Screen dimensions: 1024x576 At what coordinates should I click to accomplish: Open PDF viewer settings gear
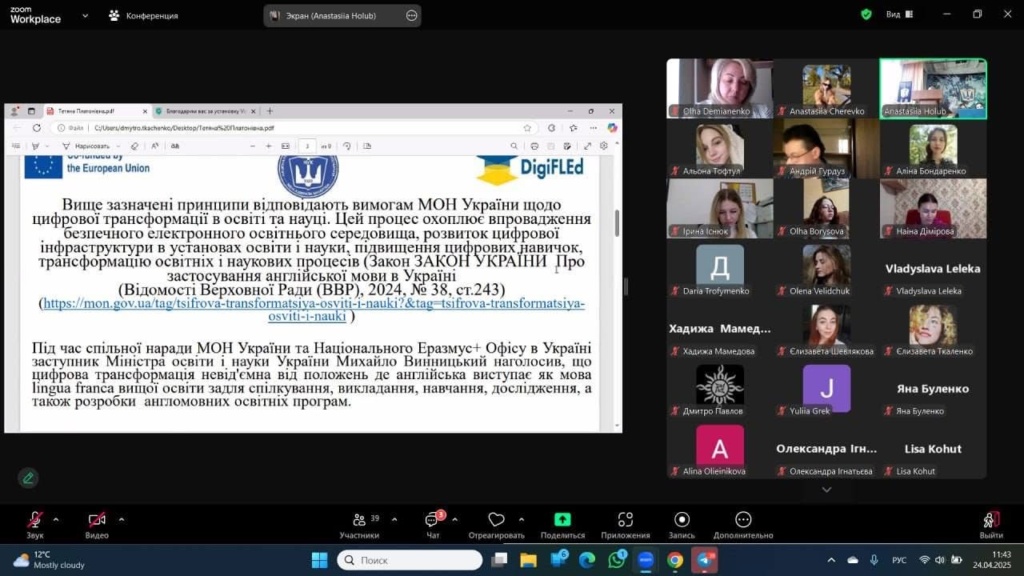pyautogui.click(x=603, y=146)
